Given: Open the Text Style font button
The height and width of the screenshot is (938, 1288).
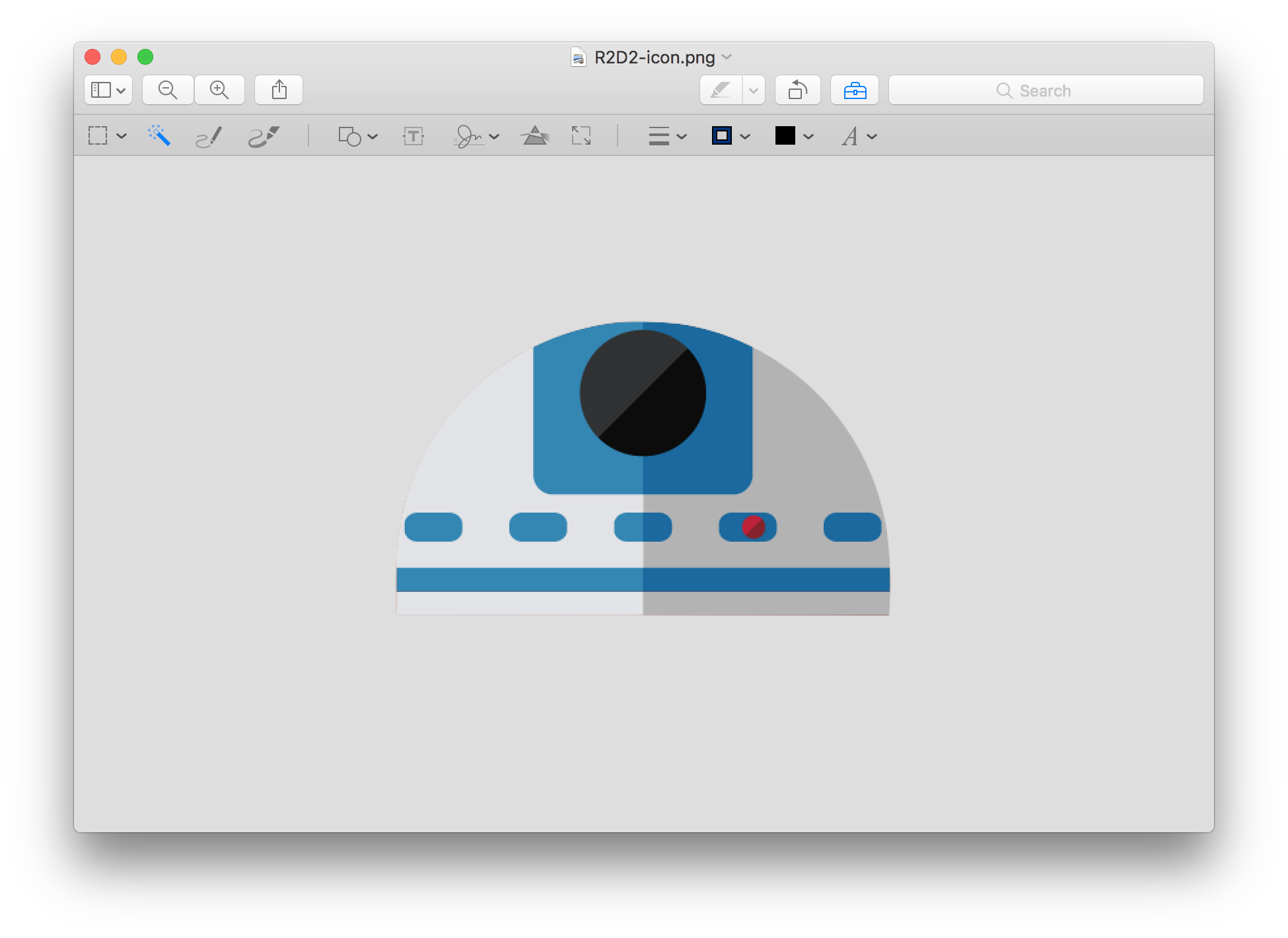Looking at the screenshot, I should pos(850,136).
